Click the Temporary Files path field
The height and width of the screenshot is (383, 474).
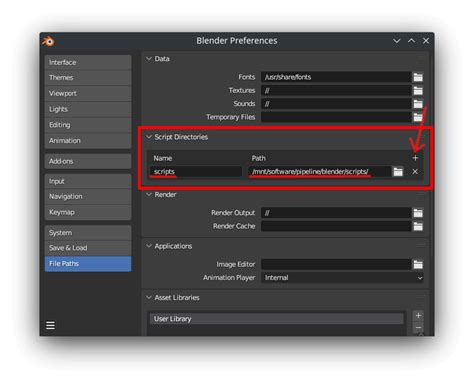[x=336, y=117]
